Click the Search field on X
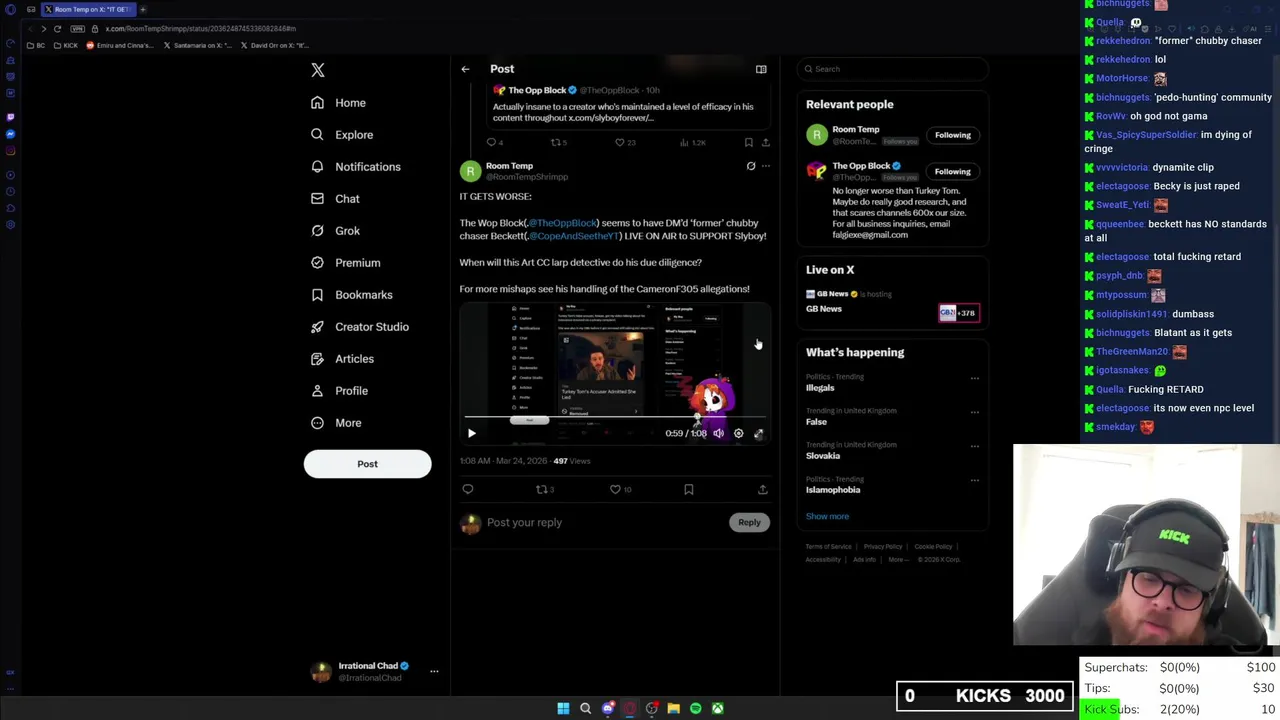Viewport: 1280px width, 720px height. (x=893, y=69)
